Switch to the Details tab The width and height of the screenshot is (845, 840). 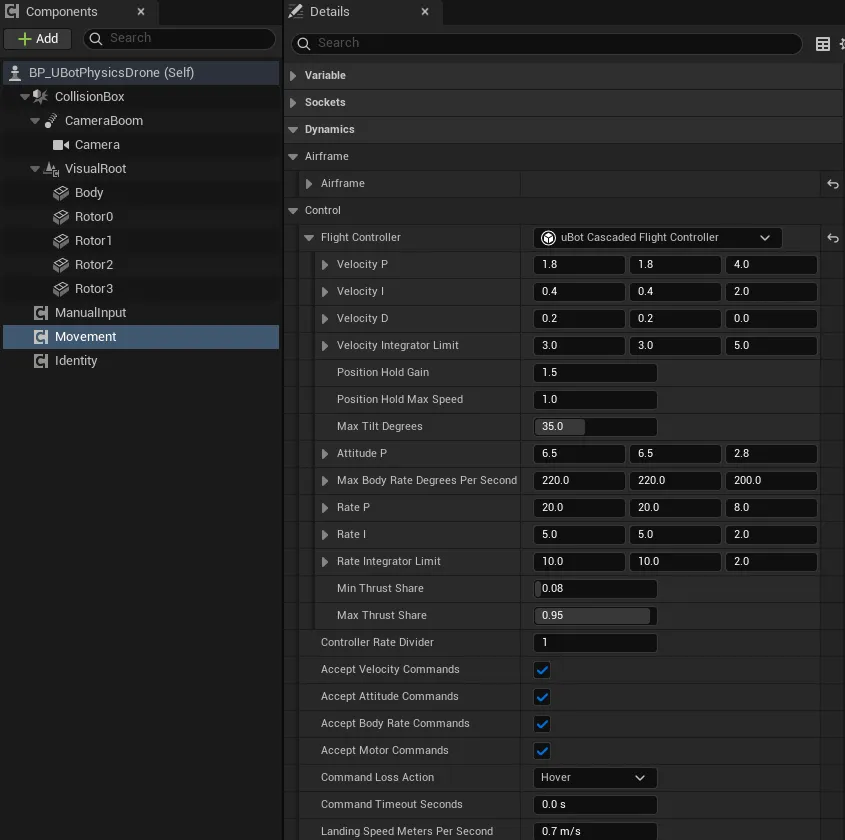click(329, 11)
